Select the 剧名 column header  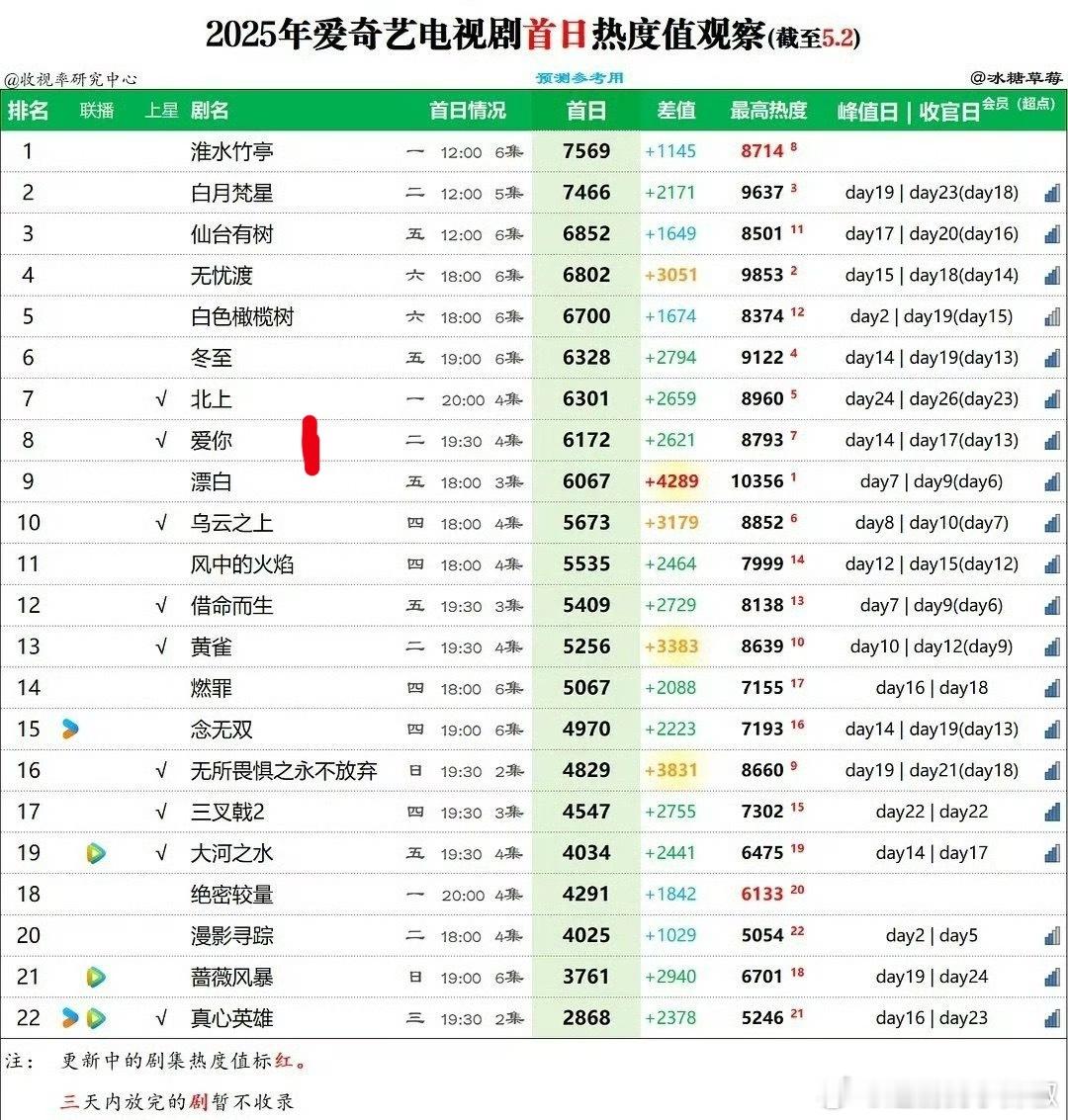210,111
